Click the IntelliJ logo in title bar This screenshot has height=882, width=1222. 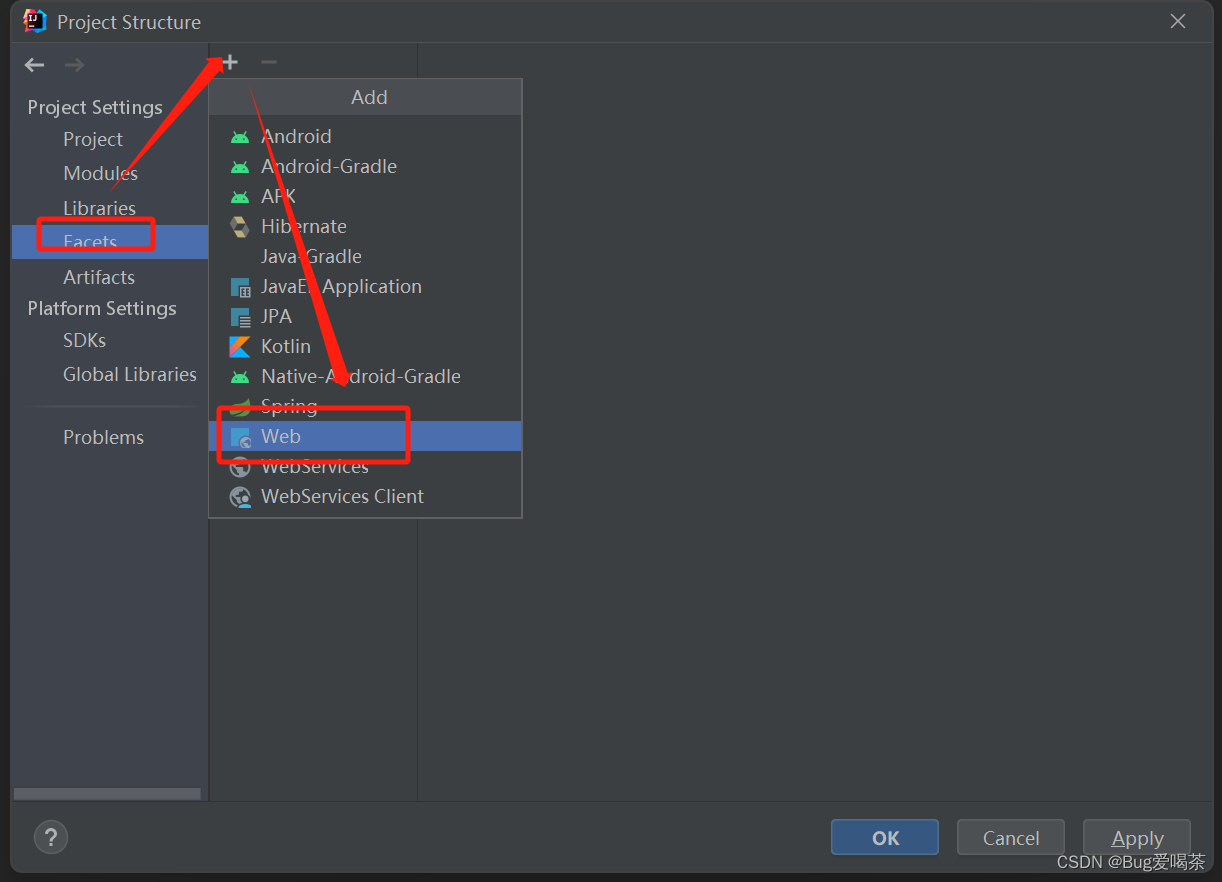35,21
